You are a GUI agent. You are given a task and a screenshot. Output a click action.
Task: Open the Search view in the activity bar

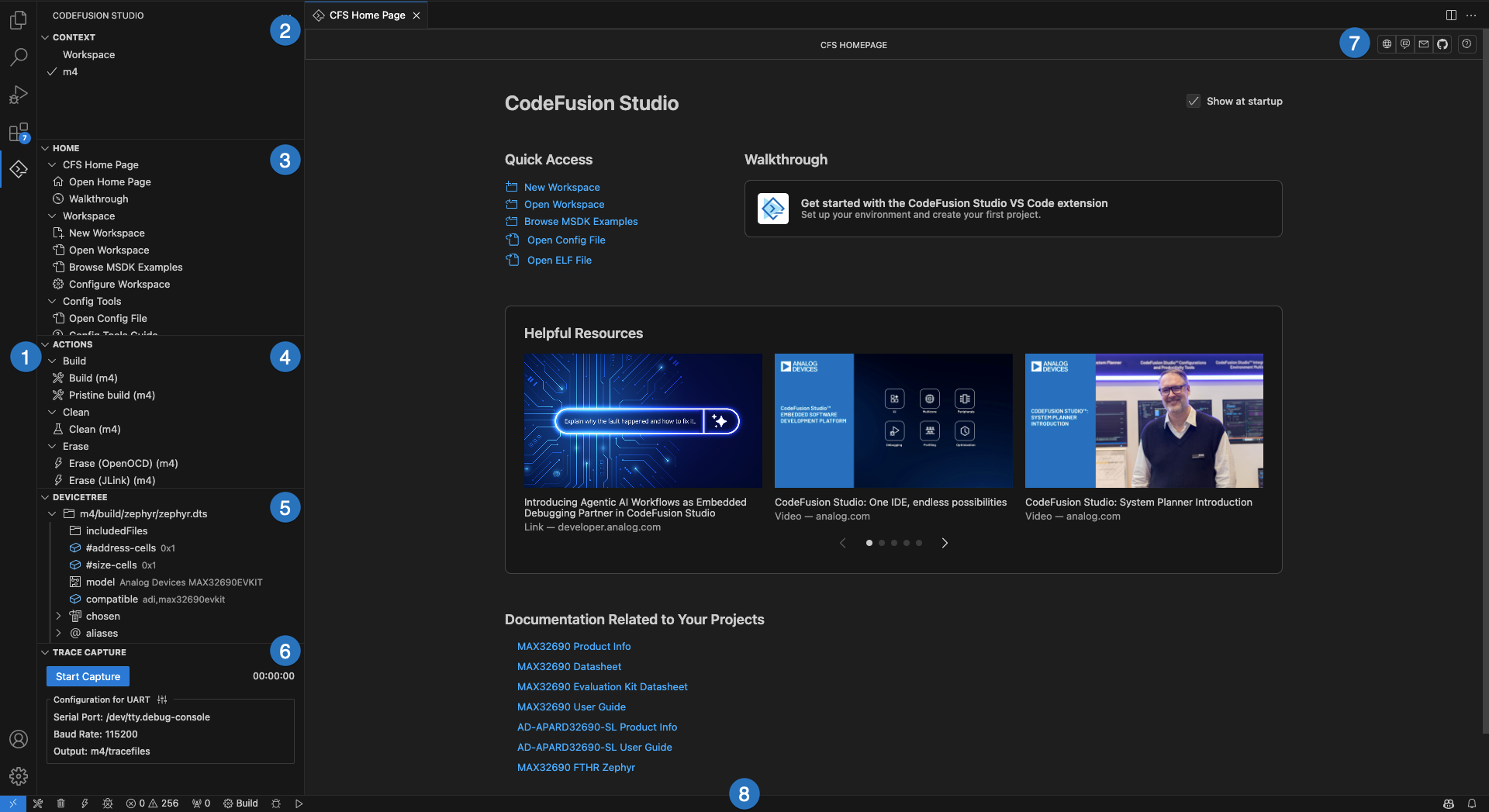[19, 57]
